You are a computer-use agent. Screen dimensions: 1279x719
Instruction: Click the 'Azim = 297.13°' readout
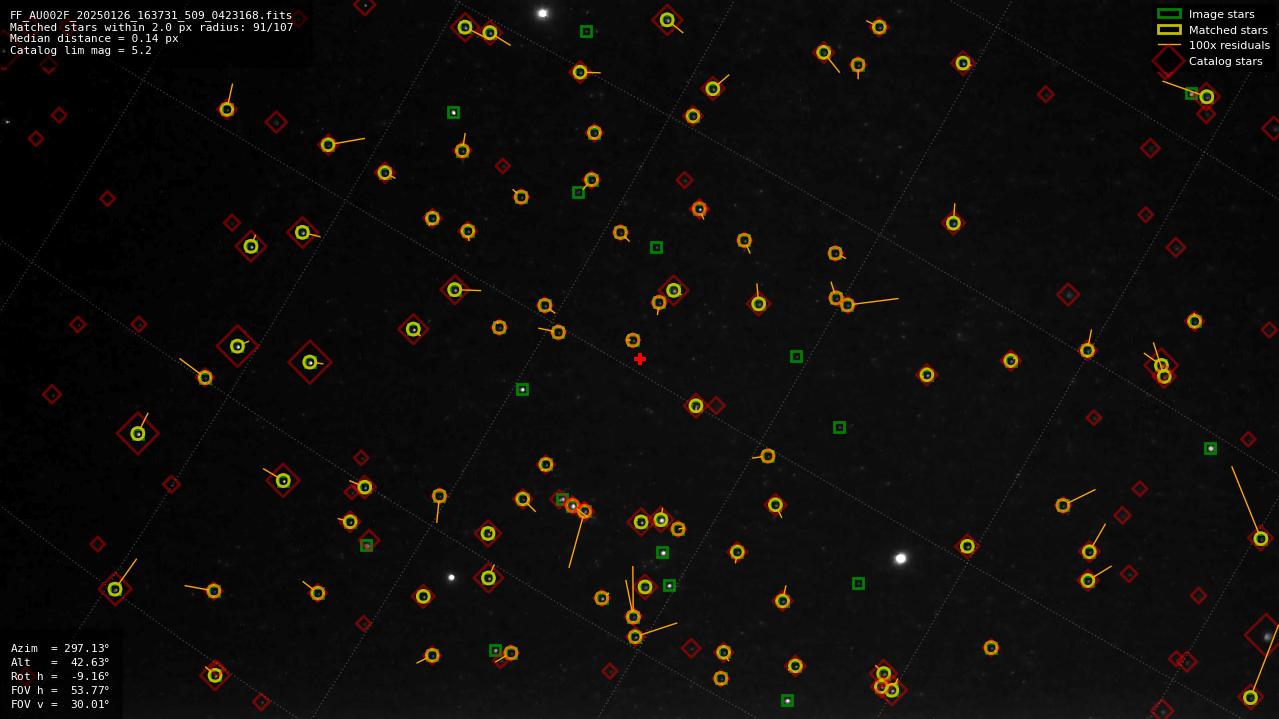[60, 648]
